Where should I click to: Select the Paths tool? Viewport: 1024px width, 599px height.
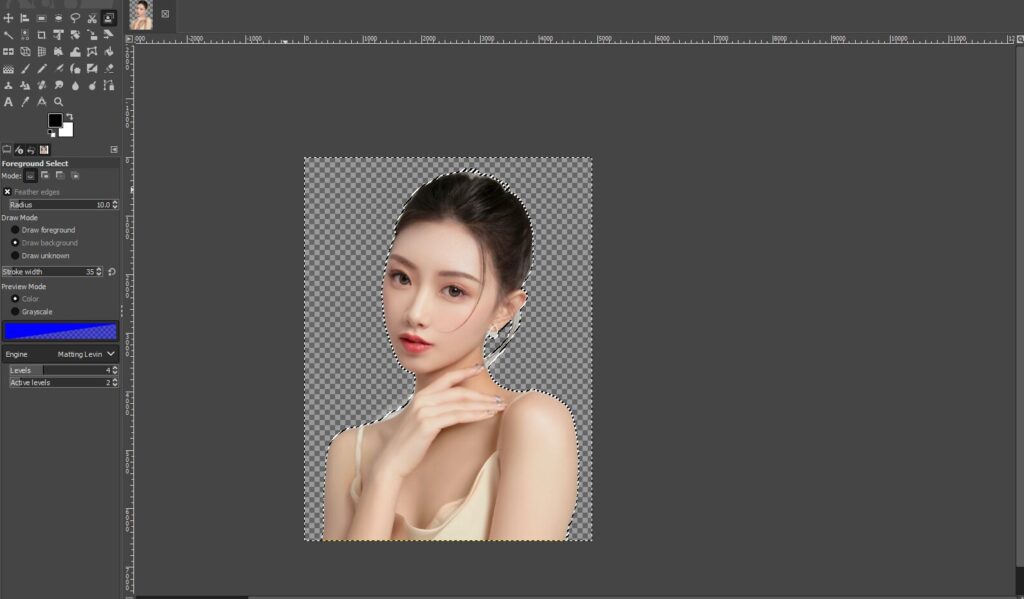(x=108, y=86)
